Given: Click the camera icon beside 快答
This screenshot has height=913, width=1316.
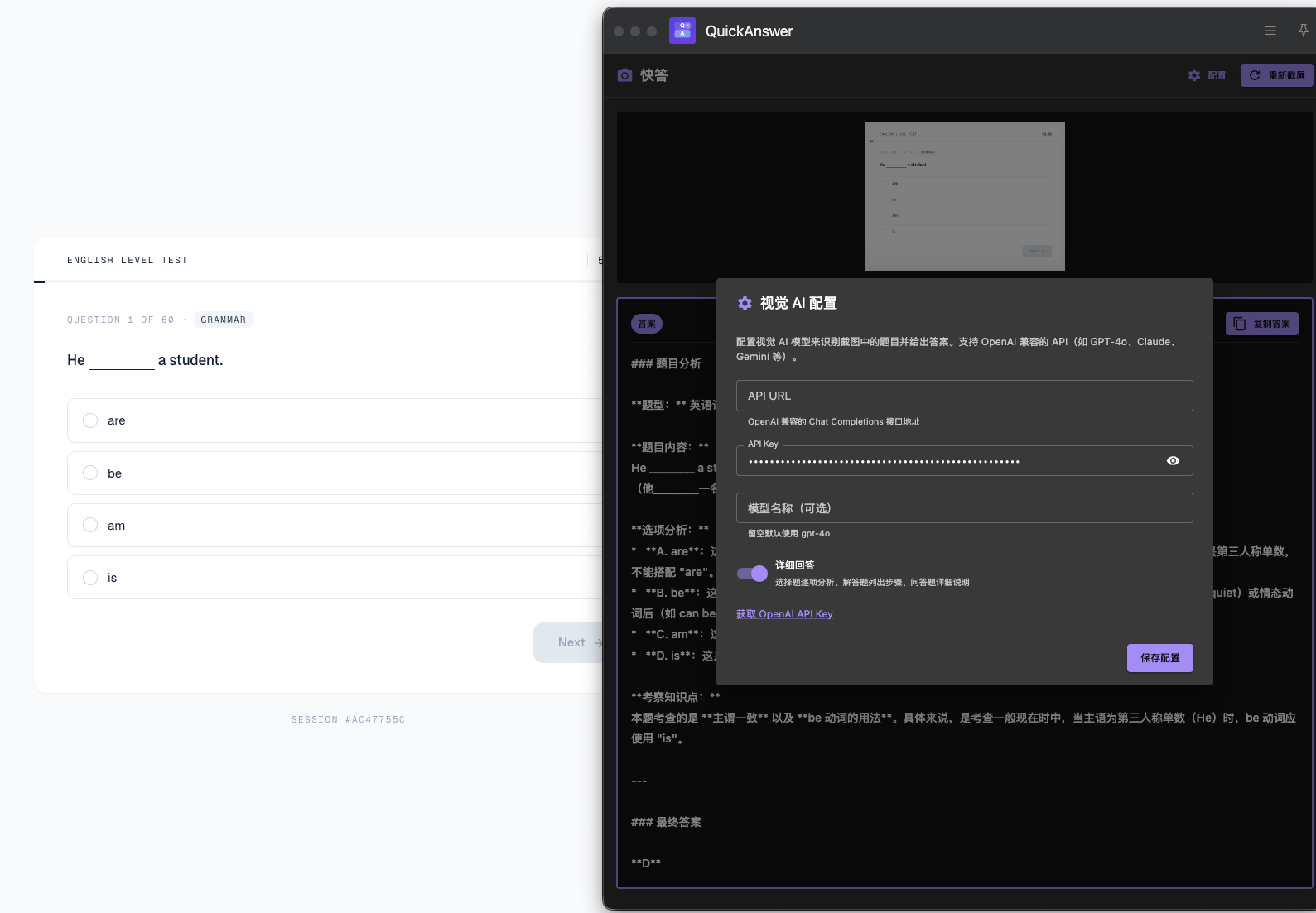Looking at the screenshot, I should click(x=625, y=75).
